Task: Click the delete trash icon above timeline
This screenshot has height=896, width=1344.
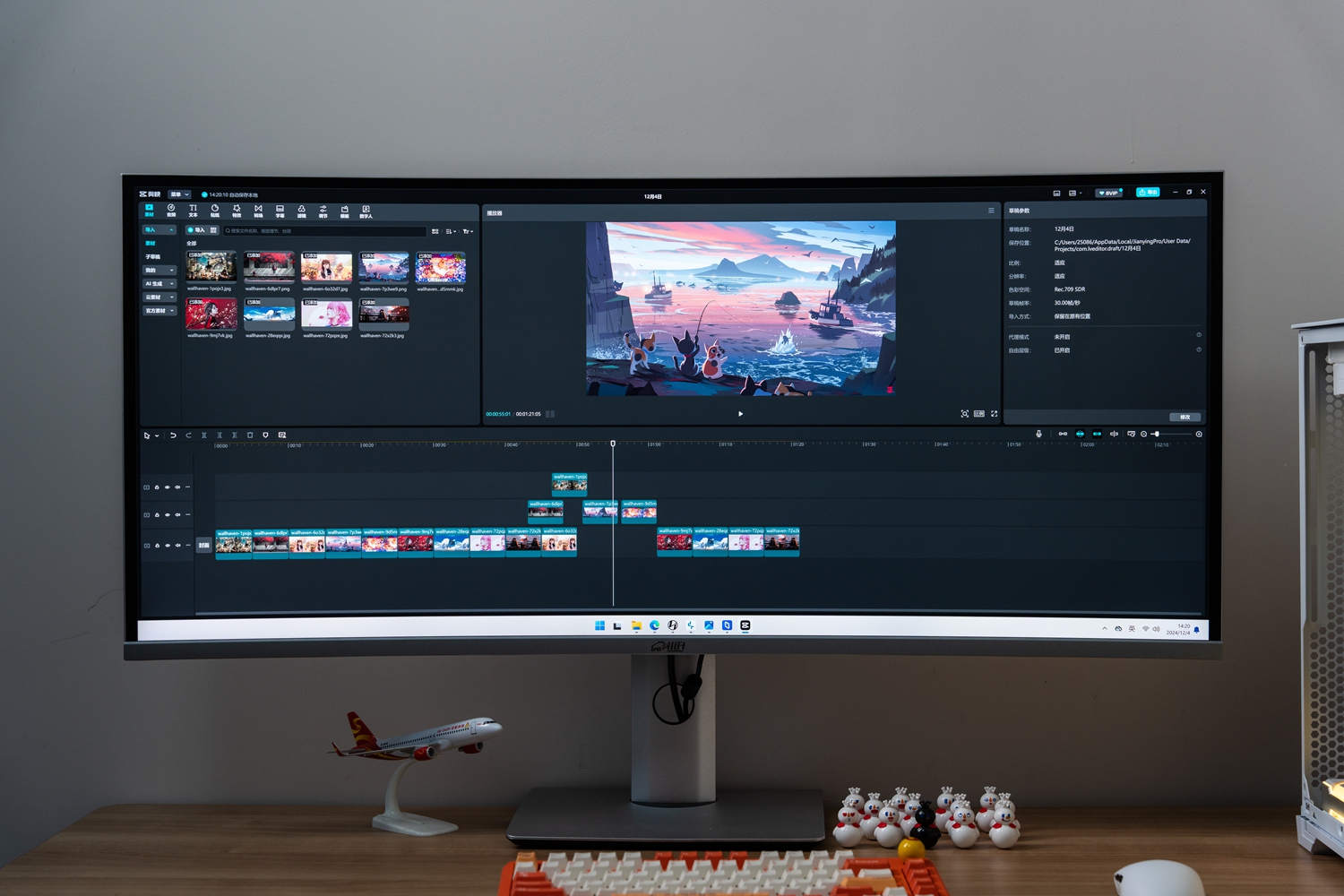Action: 250,435
